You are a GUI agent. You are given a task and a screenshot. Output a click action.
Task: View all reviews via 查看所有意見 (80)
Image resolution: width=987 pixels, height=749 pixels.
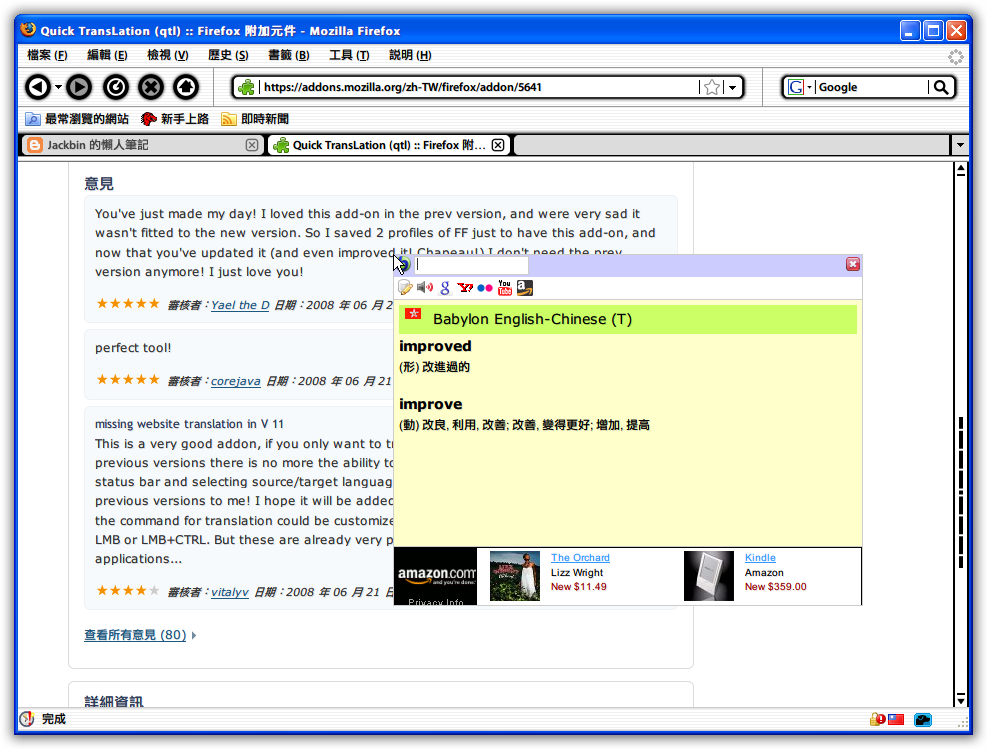[x=135, y=635]
